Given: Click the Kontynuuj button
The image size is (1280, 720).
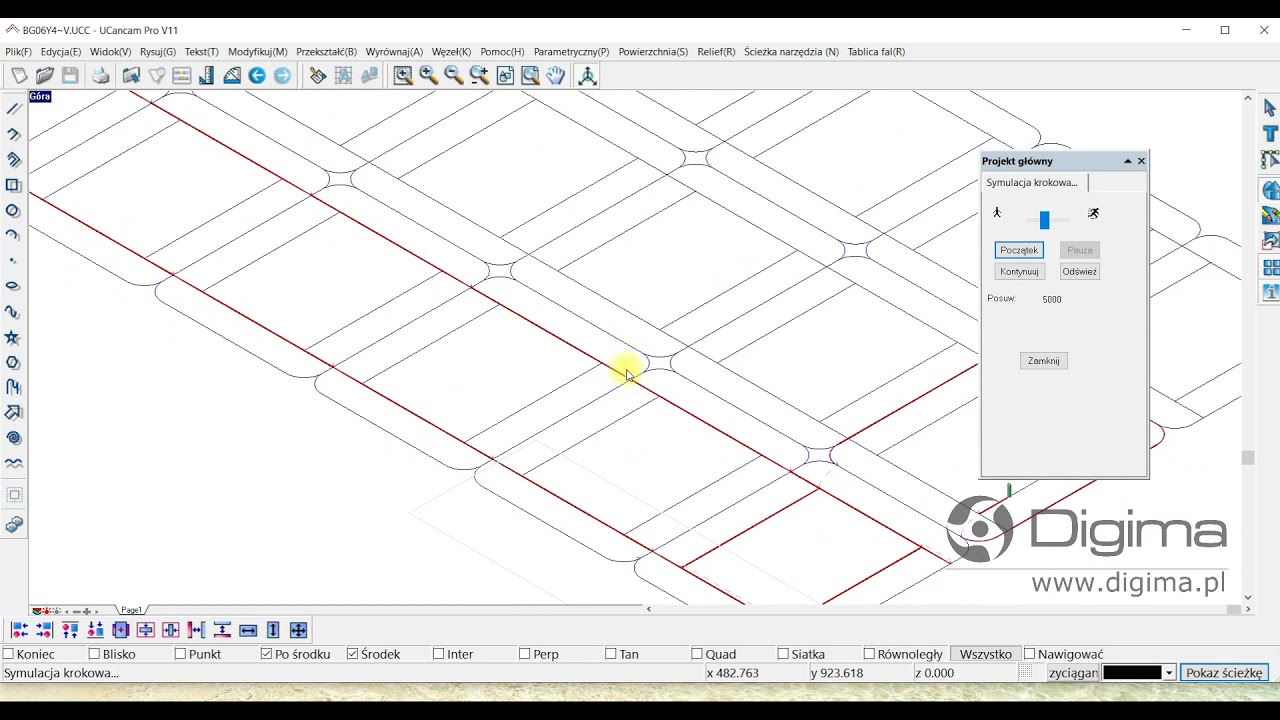Looking at the screenshot, I should coord(1019,271).
